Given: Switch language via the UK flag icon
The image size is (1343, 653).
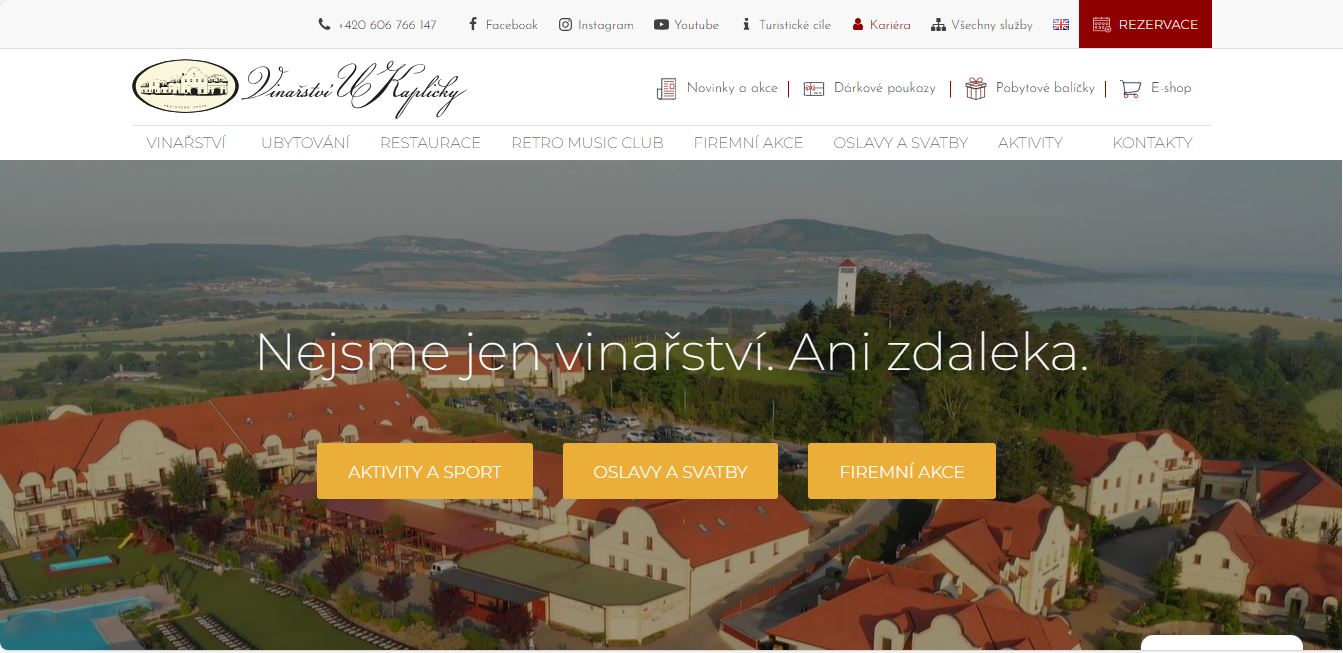Looking at the screenshot, I should pyautogui.click(x=1061, y=25).
